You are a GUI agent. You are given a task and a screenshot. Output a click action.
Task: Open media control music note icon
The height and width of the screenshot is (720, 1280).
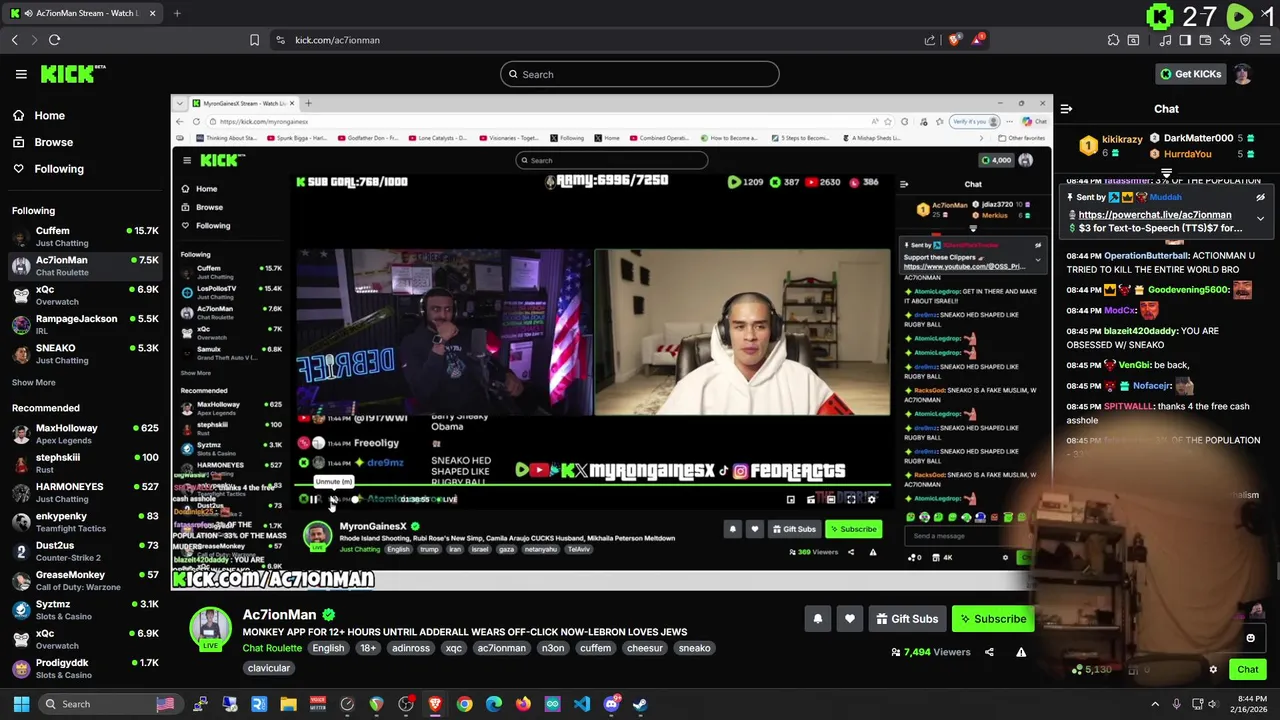click(1165, 40)
